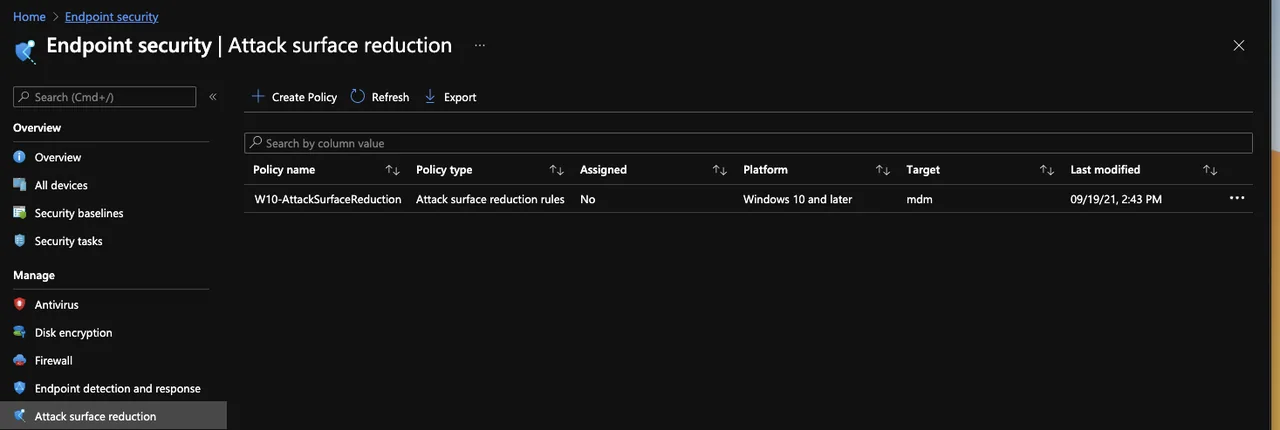
Task: Click the sidebar Search (Cmd+/) field
Action: point(105,97)
